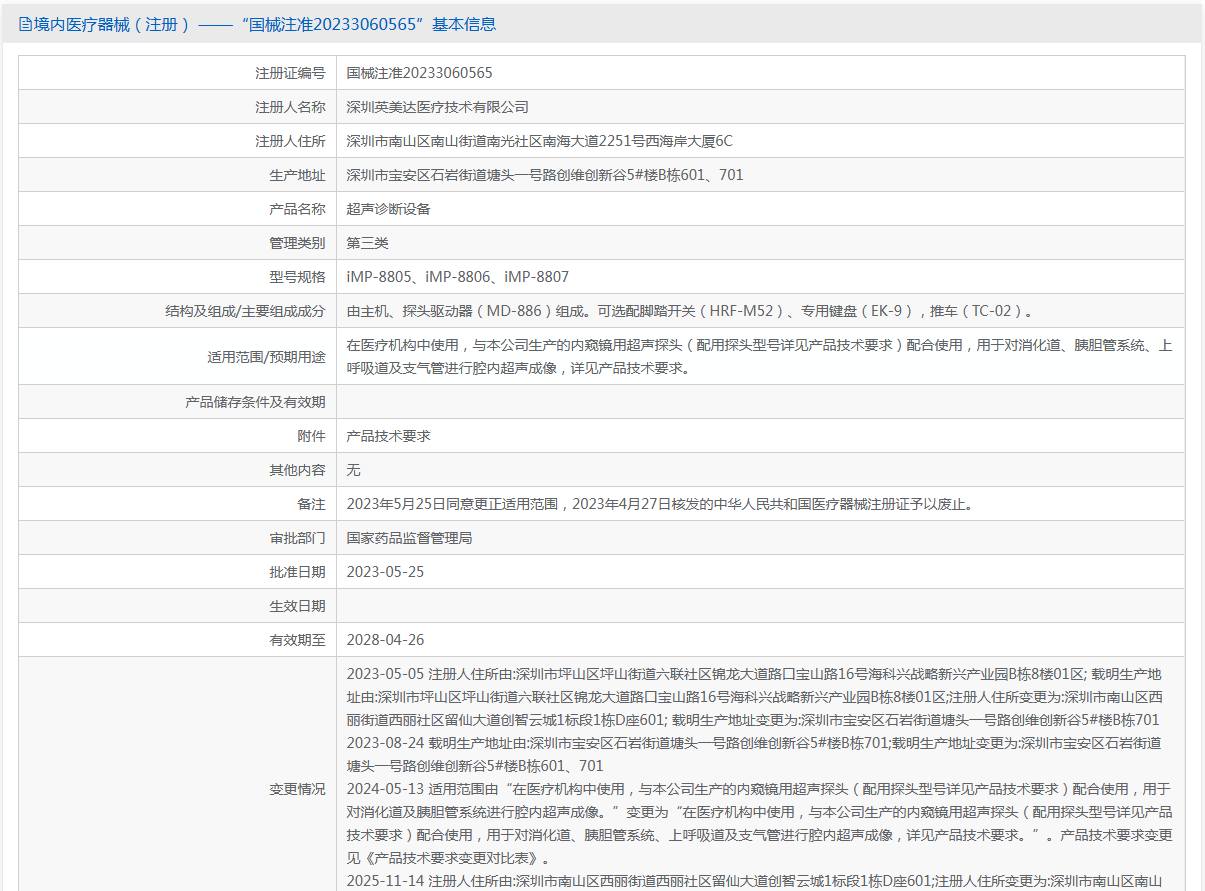Click the label 注册人住所
This screenshot has height=891, width=1205.
point(290,141)
